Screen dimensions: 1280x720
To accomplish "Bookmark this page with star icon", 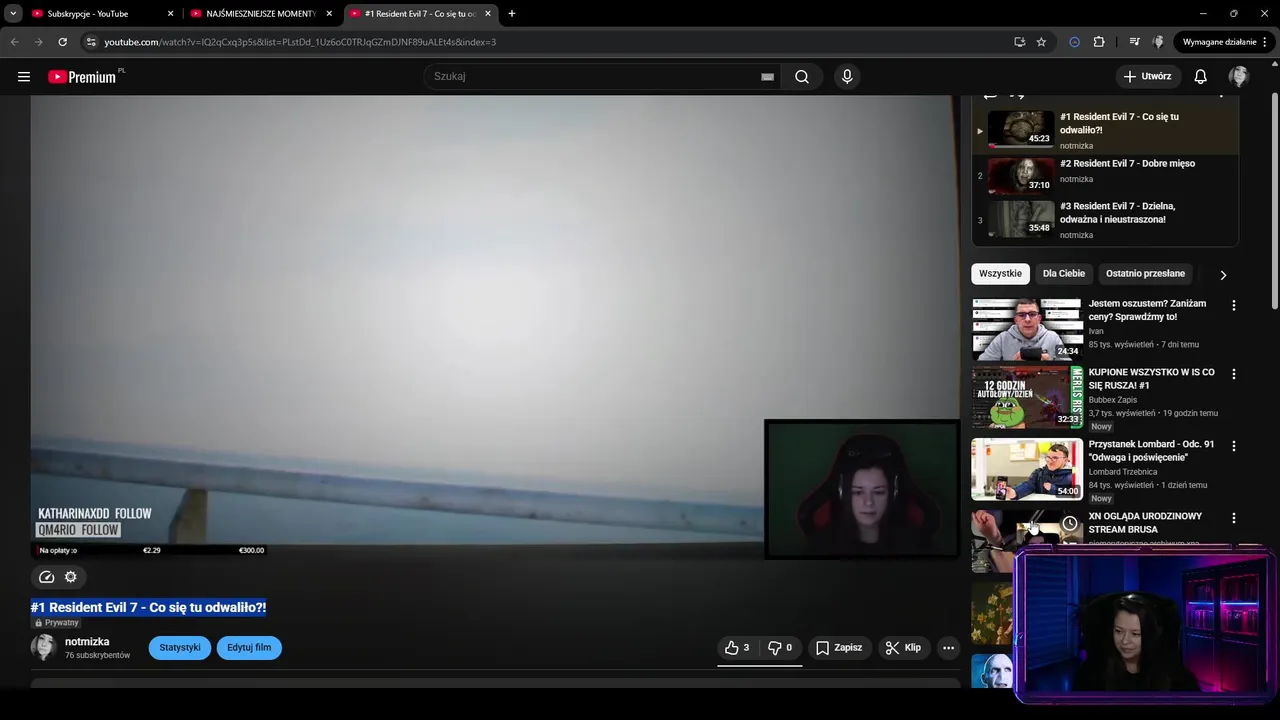I will (x=1041, y=42).
